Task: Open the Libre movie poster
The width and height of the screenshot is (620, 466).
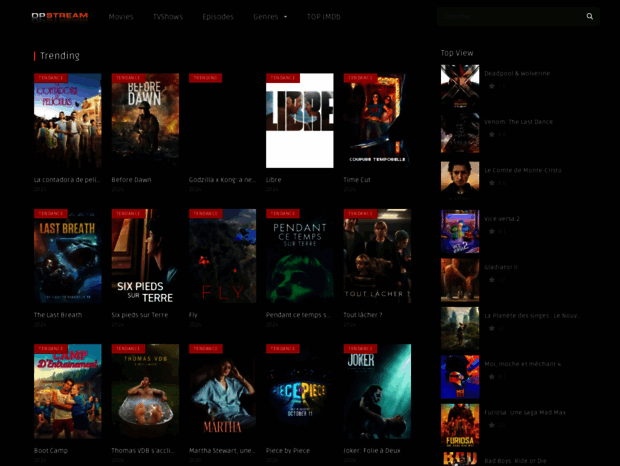Action: pos(300,121)
